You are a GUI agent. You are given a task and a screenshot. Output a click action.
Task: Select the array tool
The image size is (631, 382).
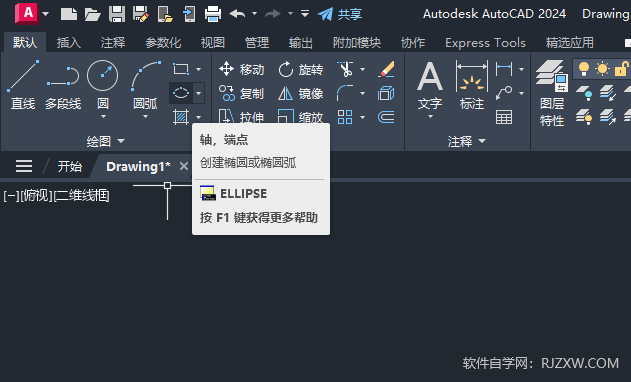(345, 117)
